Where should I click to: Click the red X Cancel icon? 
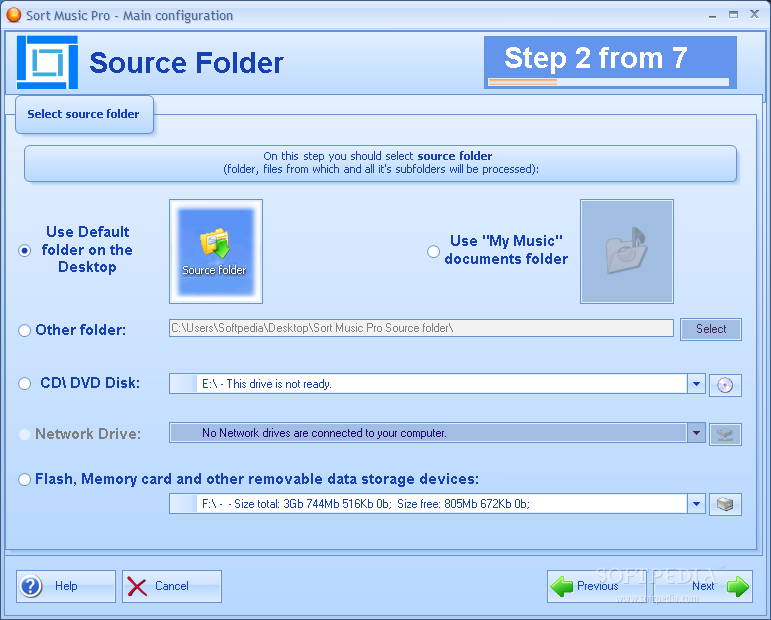click(137, 586)
